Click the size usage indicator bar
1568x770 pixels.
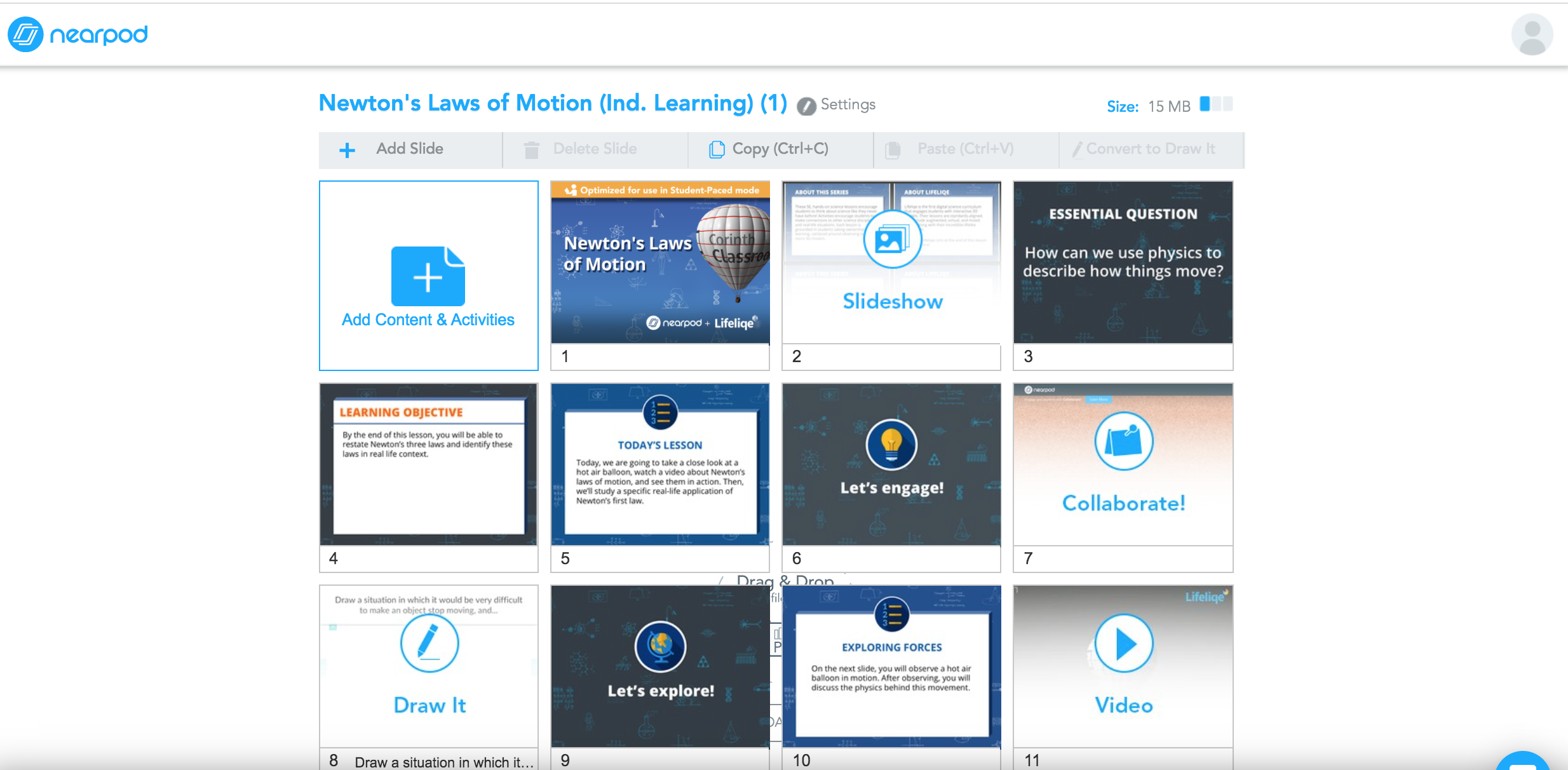click(1215, 105)
